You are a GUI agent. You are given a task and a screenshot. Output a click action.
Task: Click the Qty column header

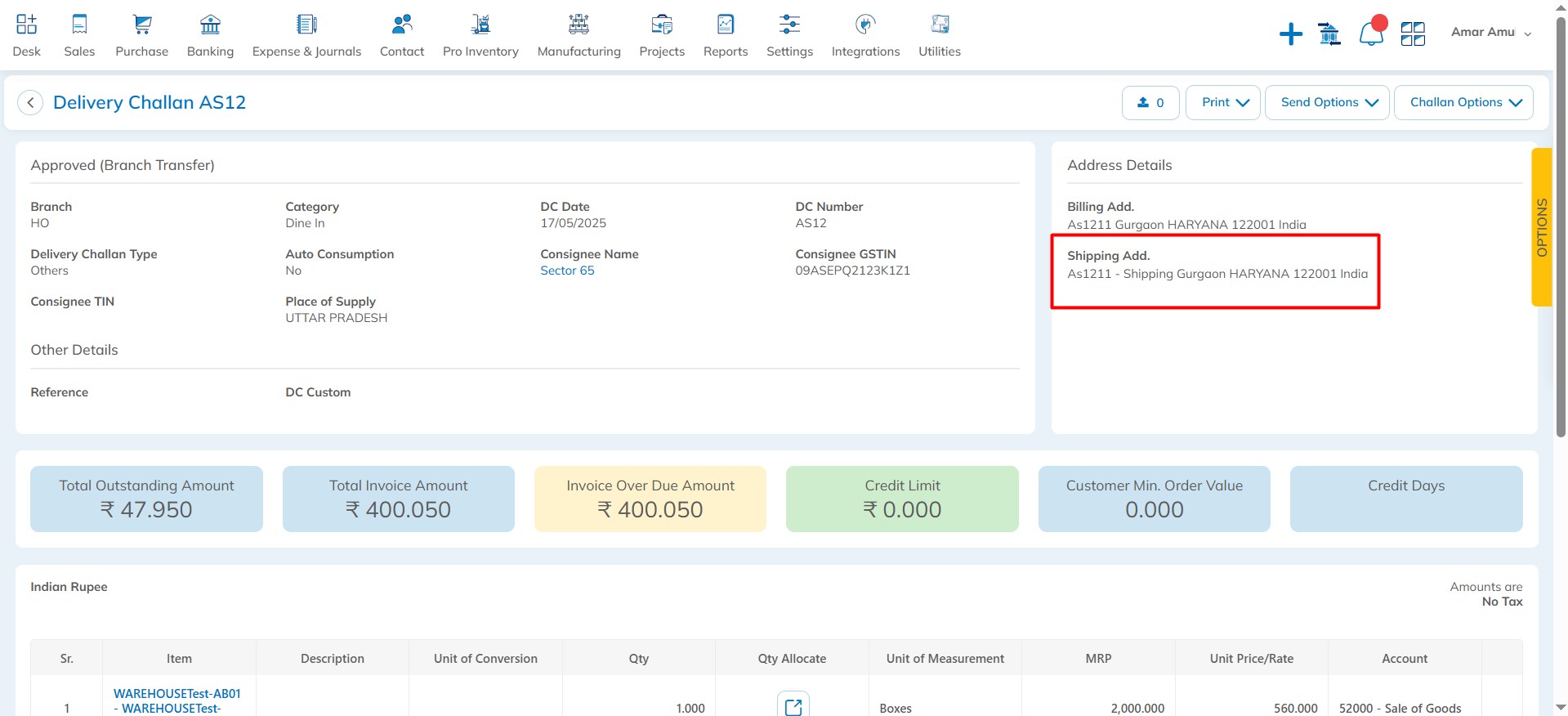(x=639, y=659)
